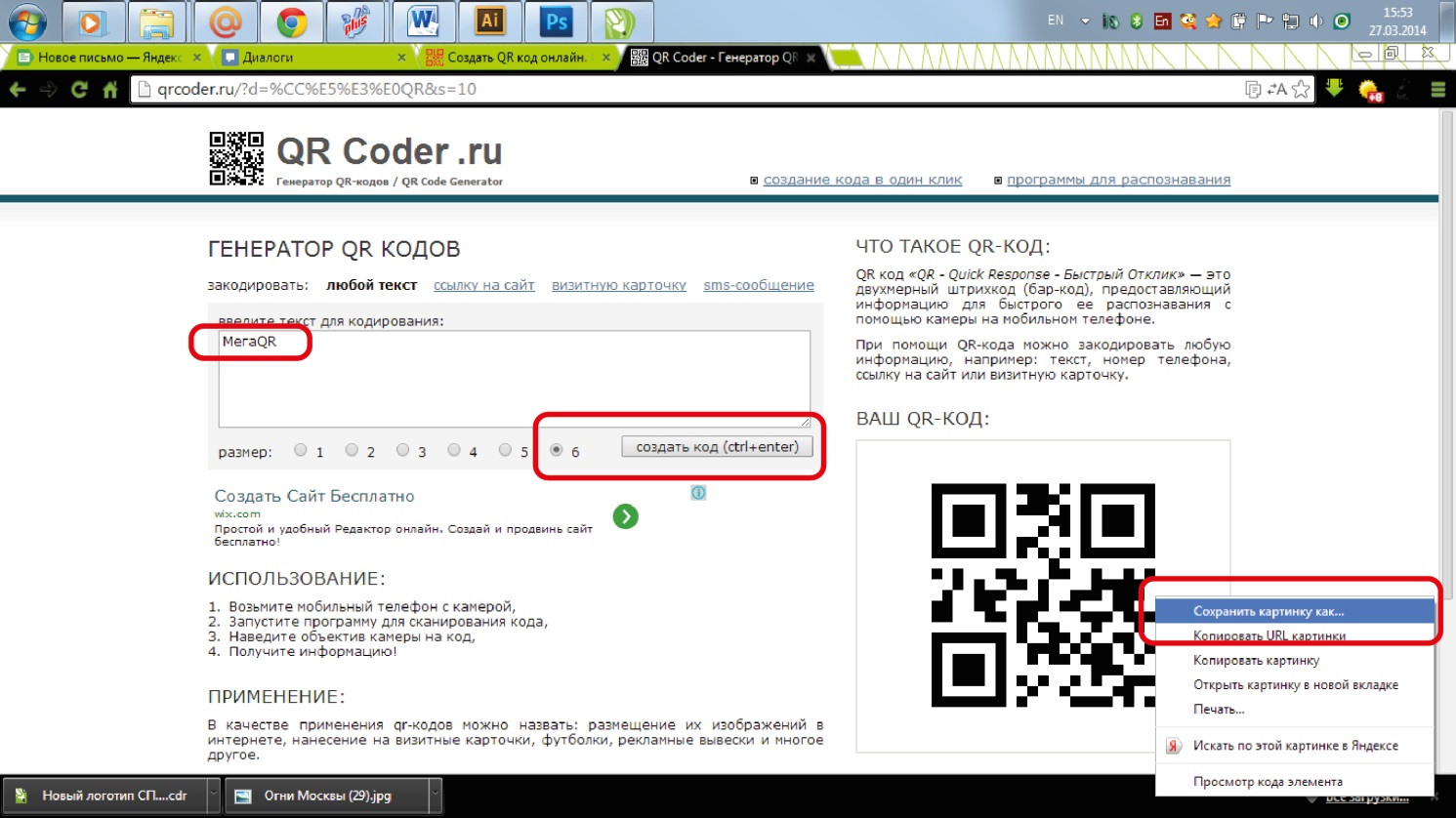The width and height of the screenshot is (1456, 818).
Task: Choose Сохранить картинку как… menu item
Action: (1295, 611)
